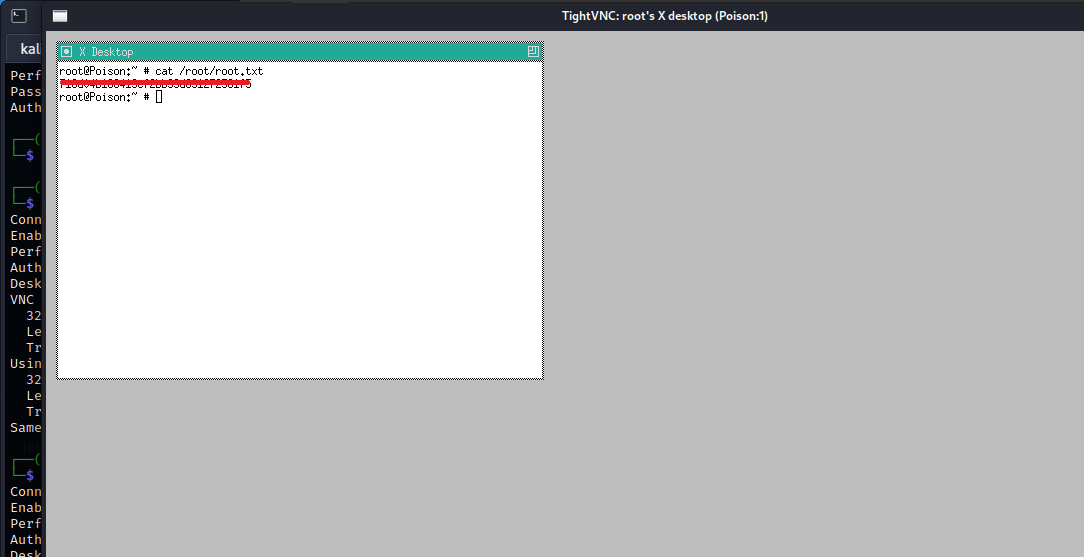Image resolution: width=1084 pixels, height=557 pixels.
Task: Click the red-redacted flag output line
Action: pyautogui.click(x=155, y=84)
